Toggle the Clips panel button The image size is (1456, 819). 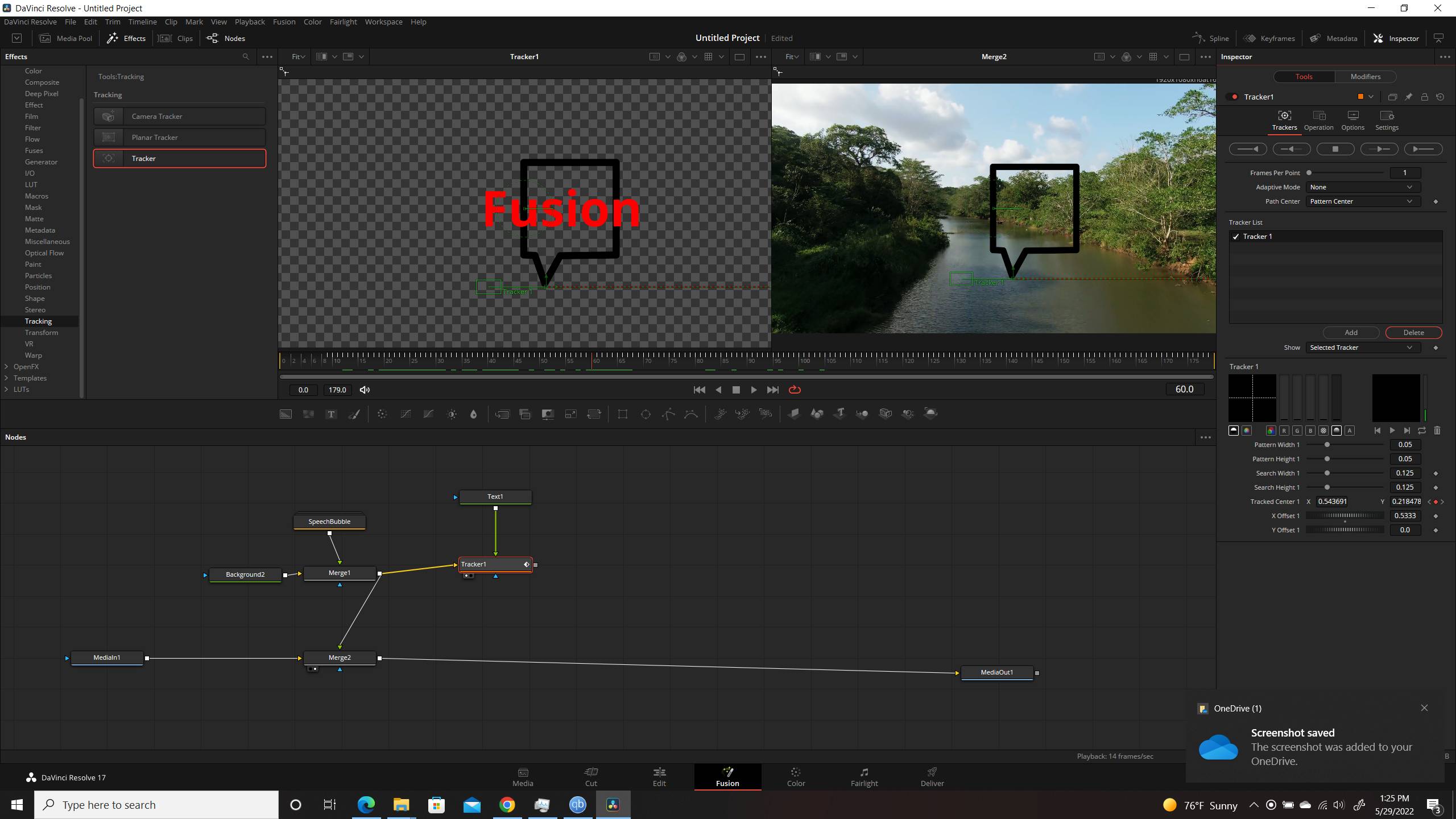[x=175, y=38]
